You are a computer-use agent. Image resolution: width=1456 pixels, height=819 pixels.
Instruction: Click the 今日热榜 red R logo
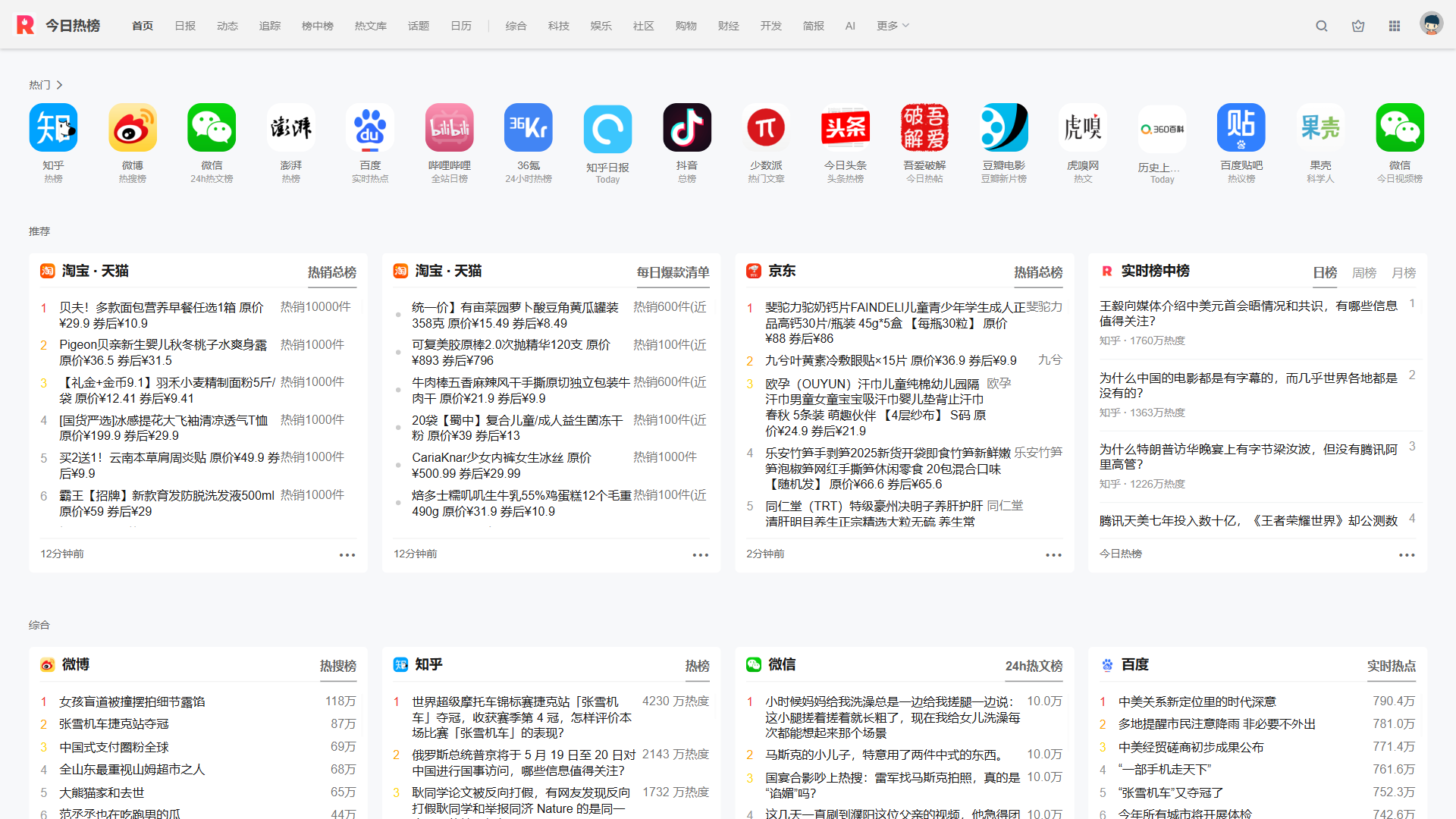tap(26, 25)
